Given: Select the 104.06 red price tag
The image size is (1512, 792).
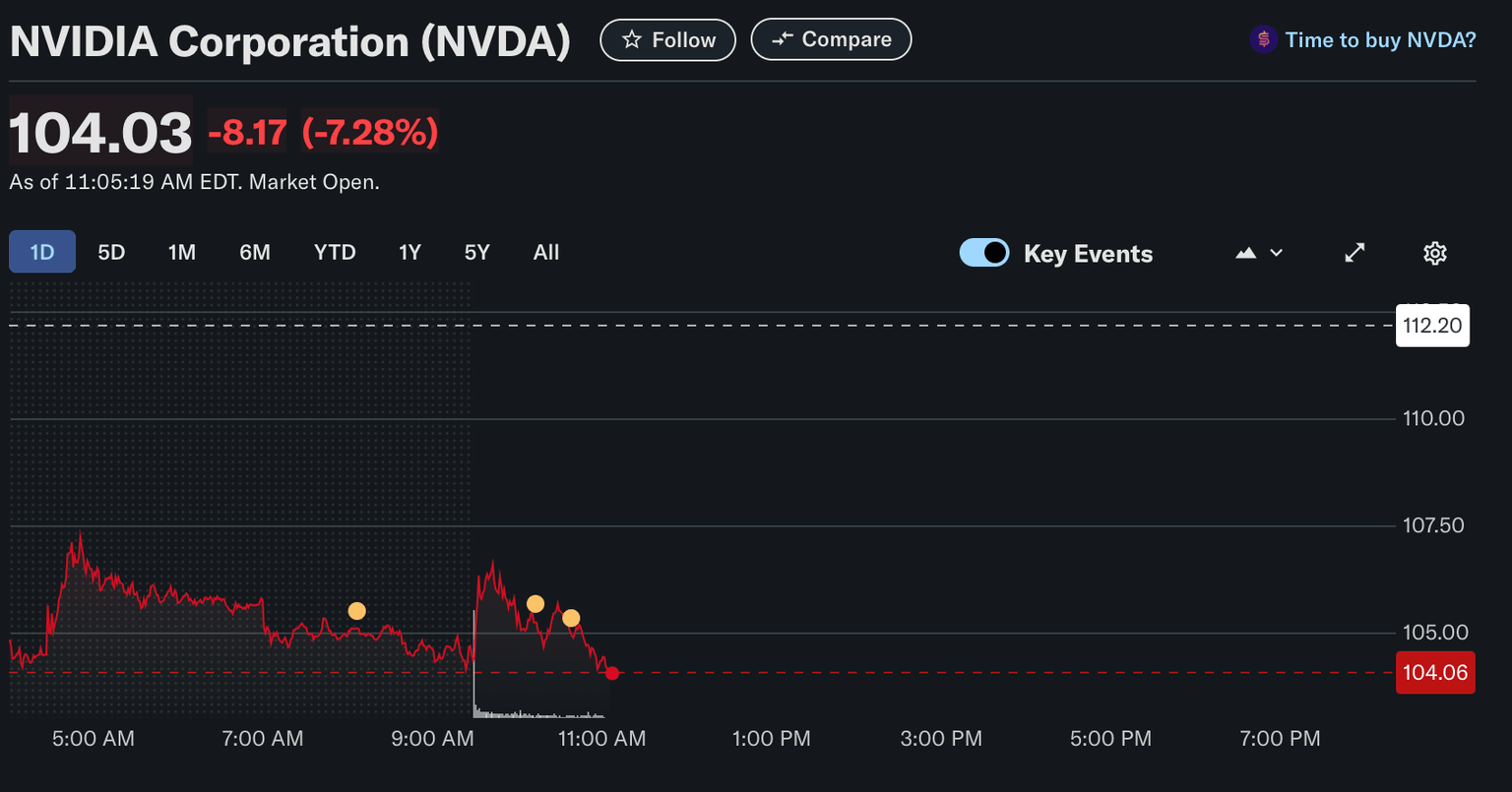Looking at the screenshot, I should pyautogui.click(x=1435, y=673).
